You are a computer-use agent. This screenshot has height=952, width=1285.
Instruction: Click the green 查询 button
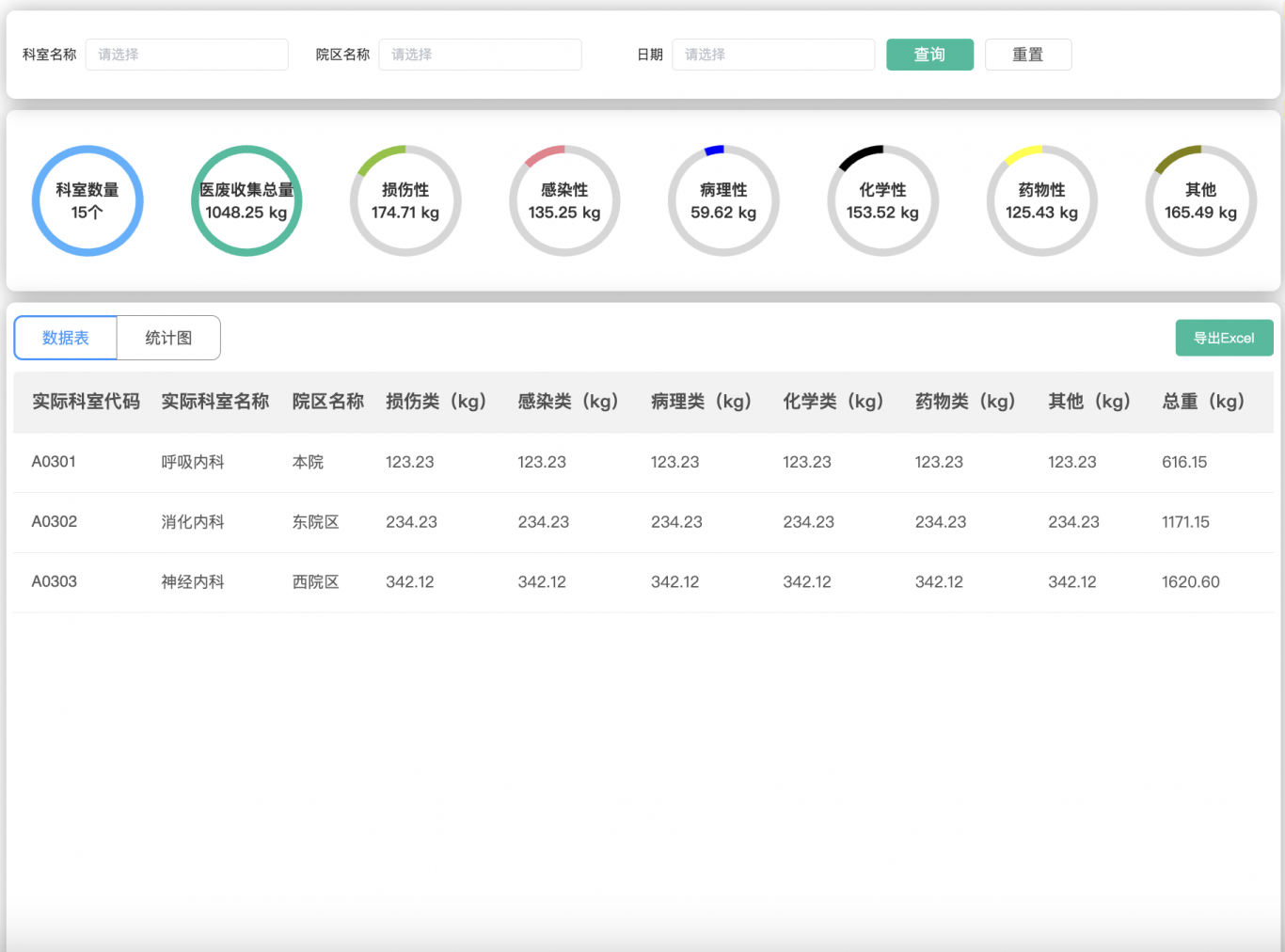(x=929, y=55)
